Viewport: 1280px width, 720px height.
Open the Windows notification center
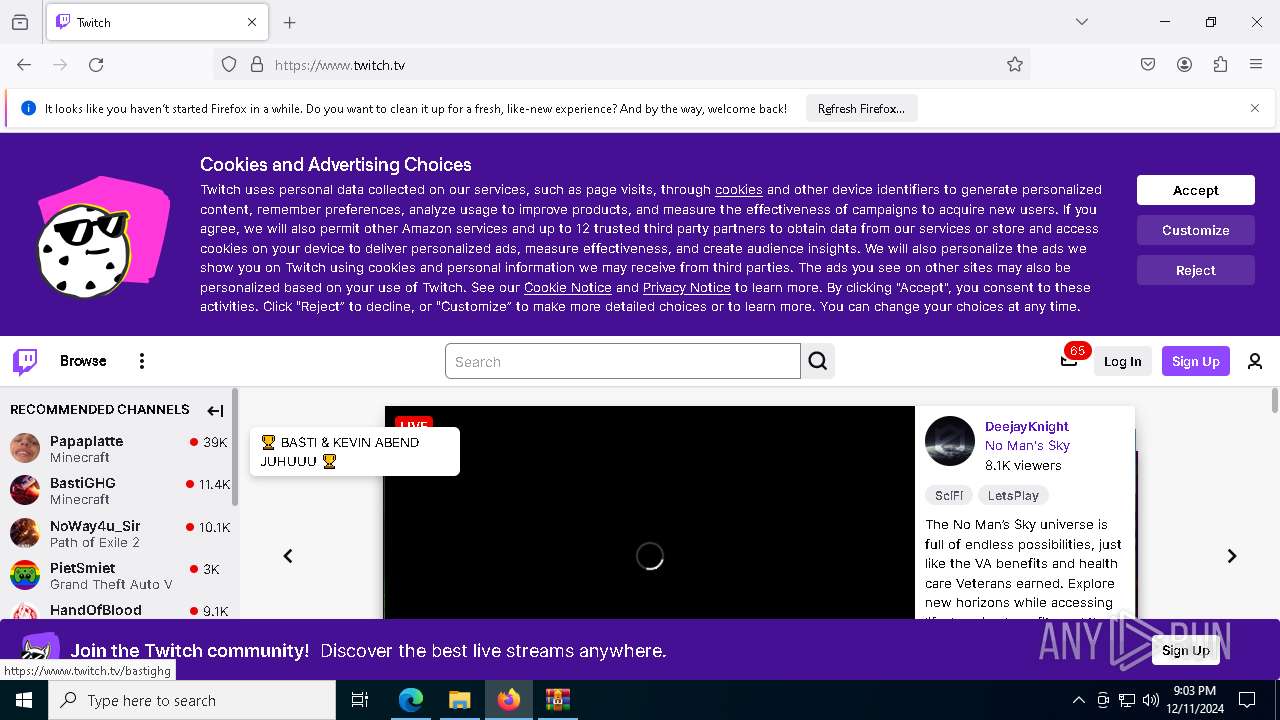[1247, 700]
